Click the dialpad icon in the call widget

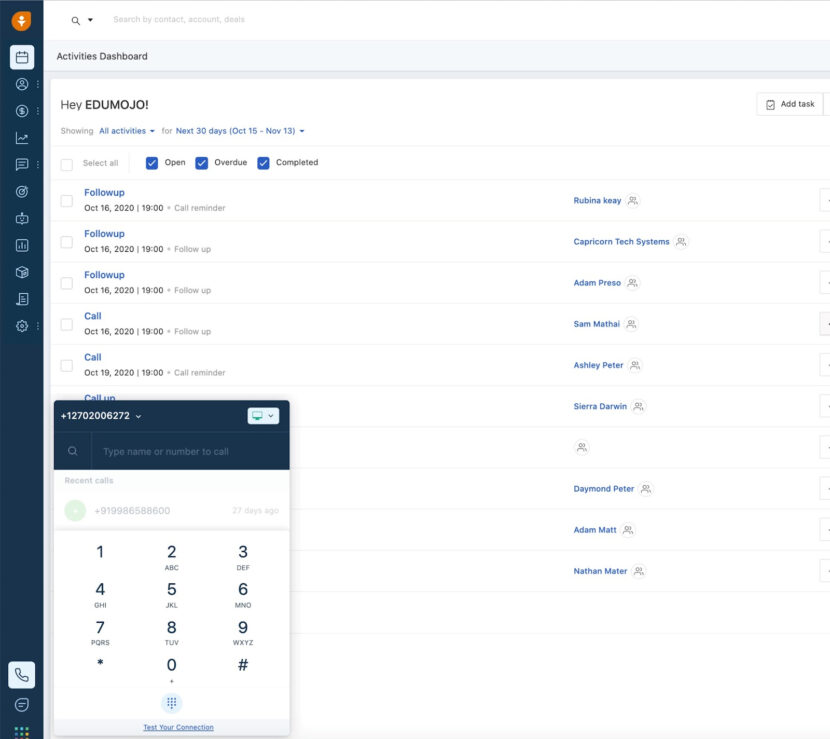click(171, 703)
